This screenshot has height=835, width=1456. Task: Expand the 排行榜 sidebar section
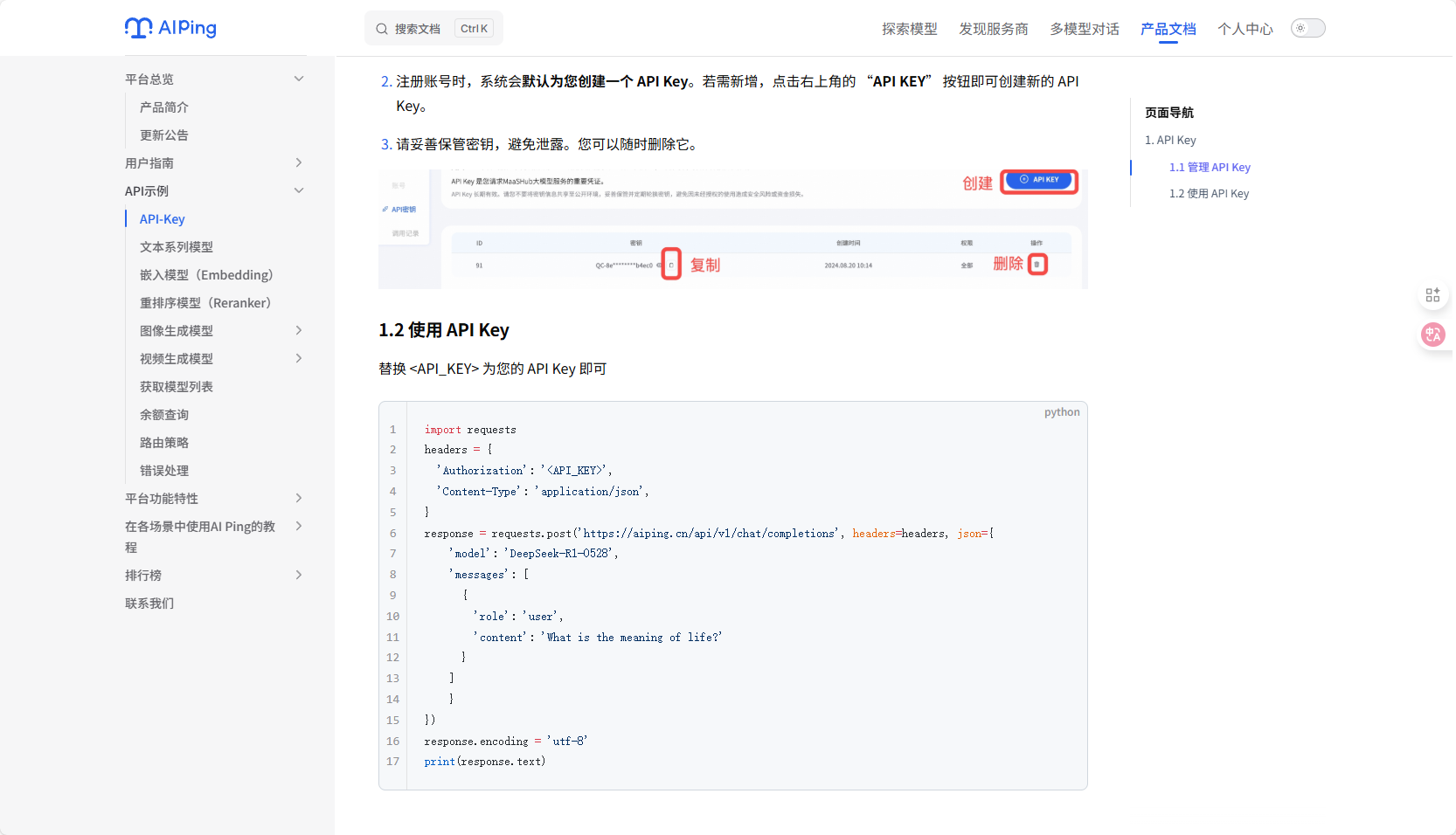coord(299,575)
